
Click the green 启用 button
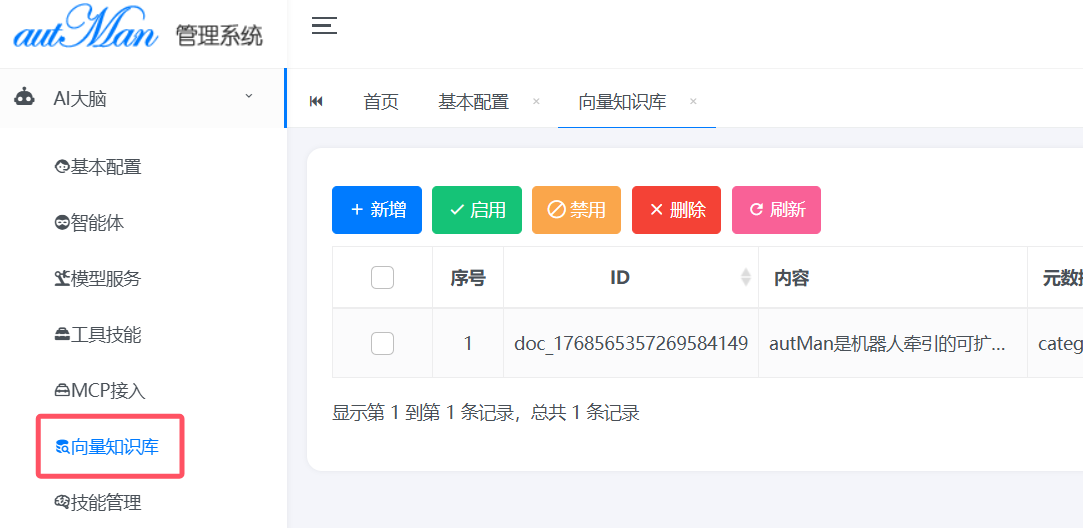477,209
